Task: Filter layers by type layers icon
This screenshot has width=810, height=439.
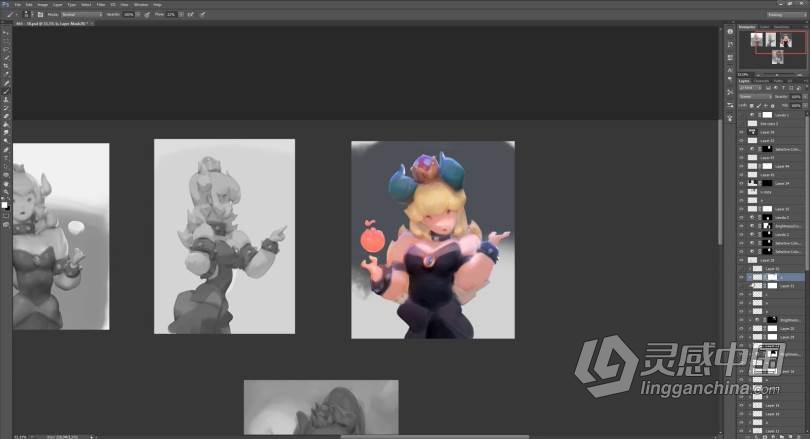Action: (783, 88)
